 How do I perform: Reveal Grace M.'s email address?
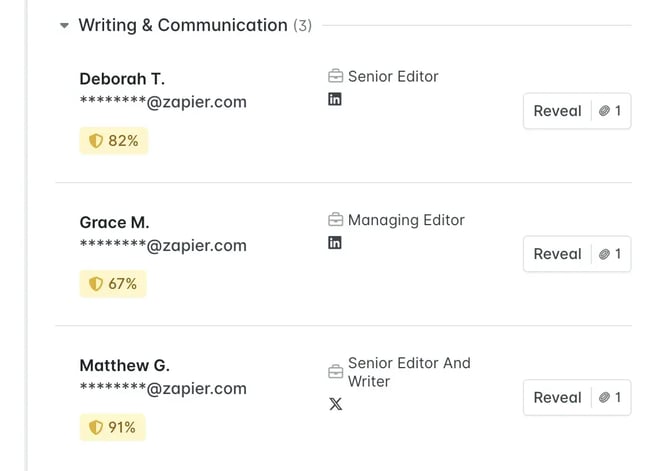click(x=577, y=254)
